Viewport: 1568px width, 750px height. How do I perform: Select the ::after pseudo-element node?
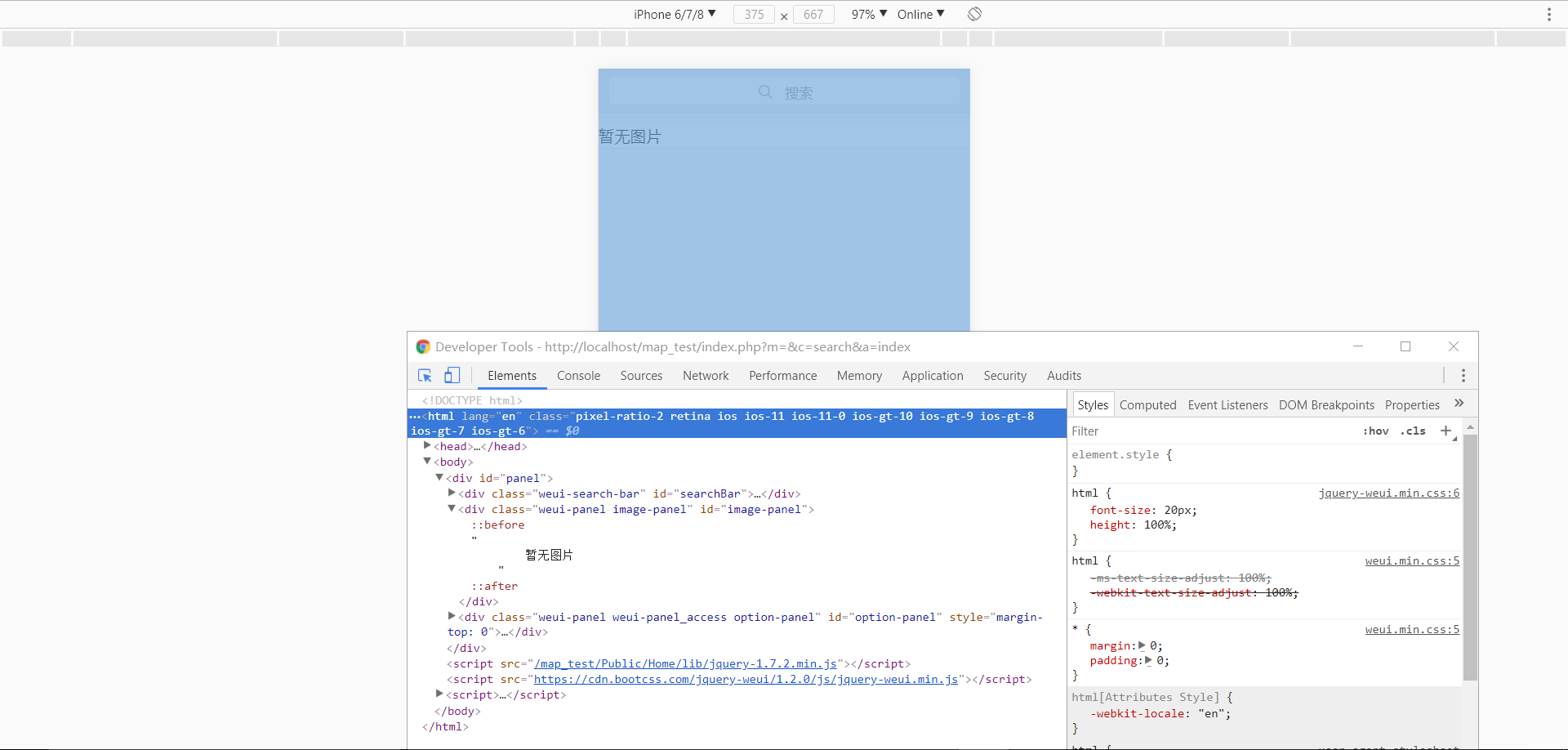click(494, 586)
